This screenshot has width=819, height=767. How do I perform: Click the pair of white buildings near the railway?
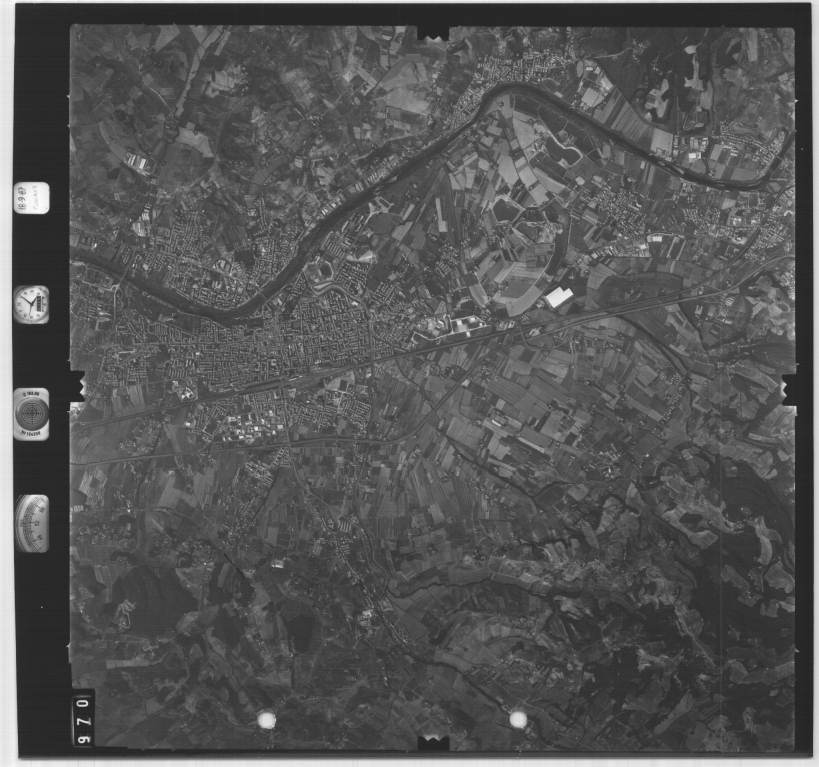466,323
